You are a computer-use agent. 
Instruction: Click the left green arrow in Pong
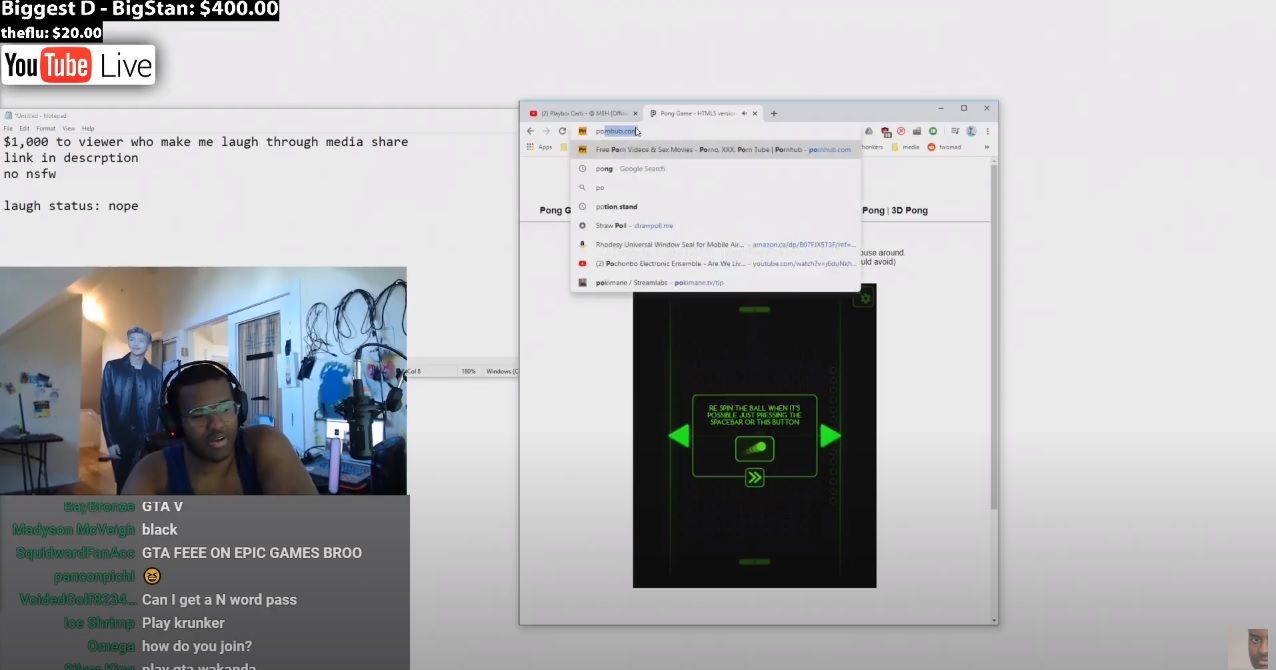(x=679, y=435)
